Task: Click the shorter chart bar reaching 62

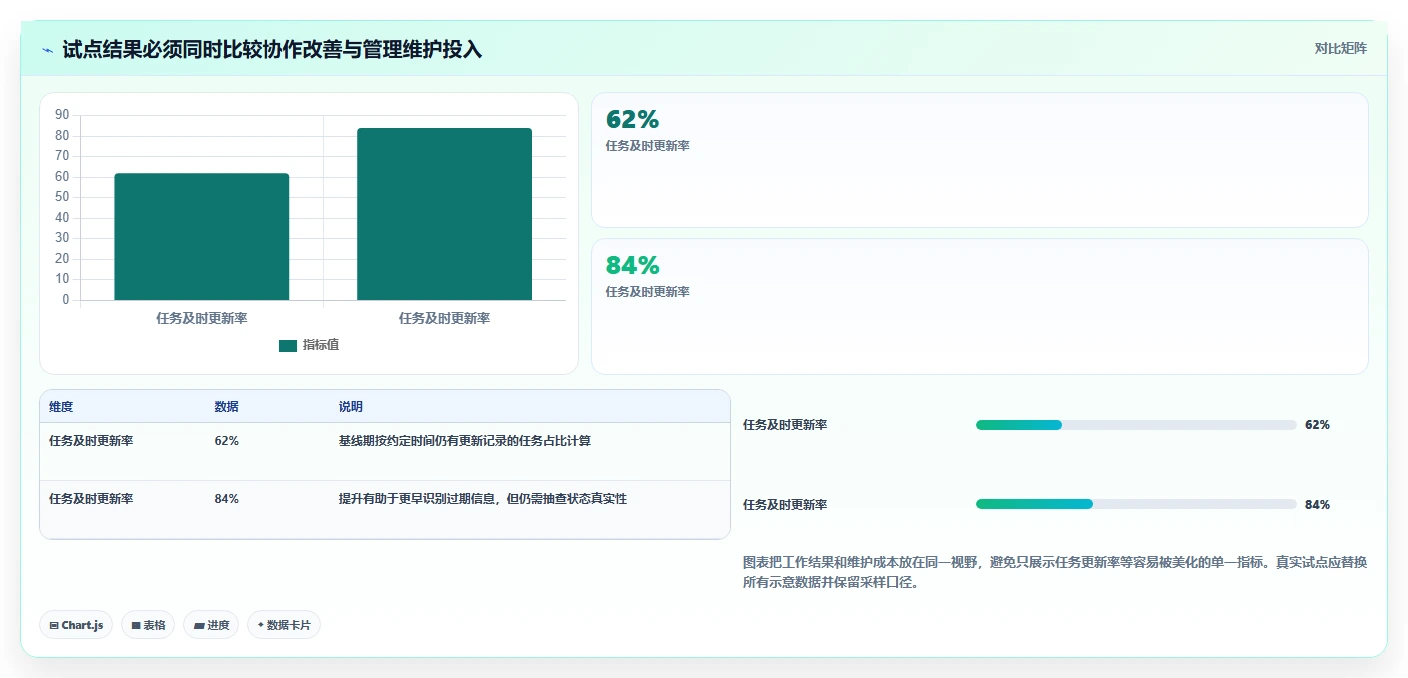Action: (202, 237)
